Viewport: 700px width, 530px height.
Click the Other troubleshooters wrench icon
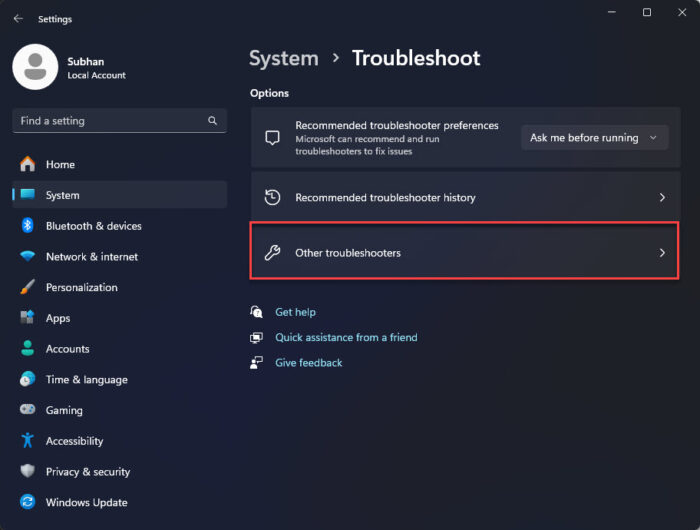click(272, 253)
